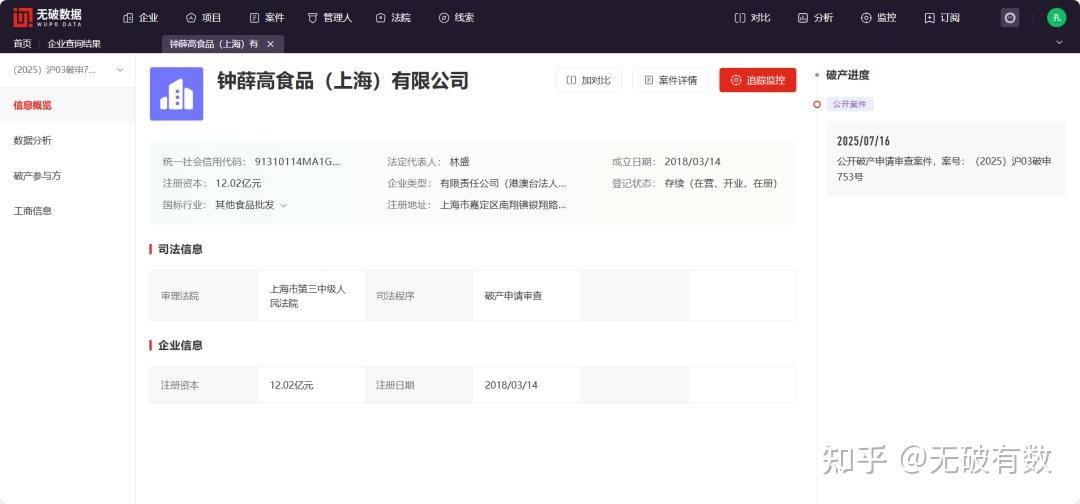Open the 监控 tool
The image size is (1080, 504).
(879, 18)
